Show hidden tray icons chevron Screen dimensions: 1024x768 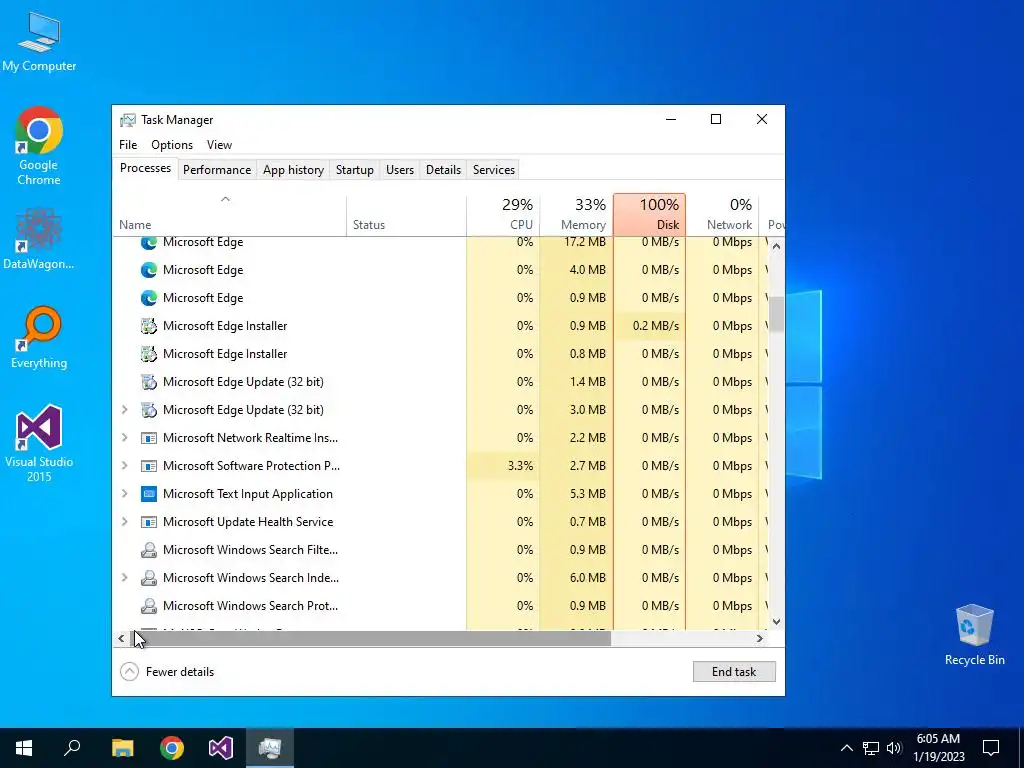pos(846,748)
